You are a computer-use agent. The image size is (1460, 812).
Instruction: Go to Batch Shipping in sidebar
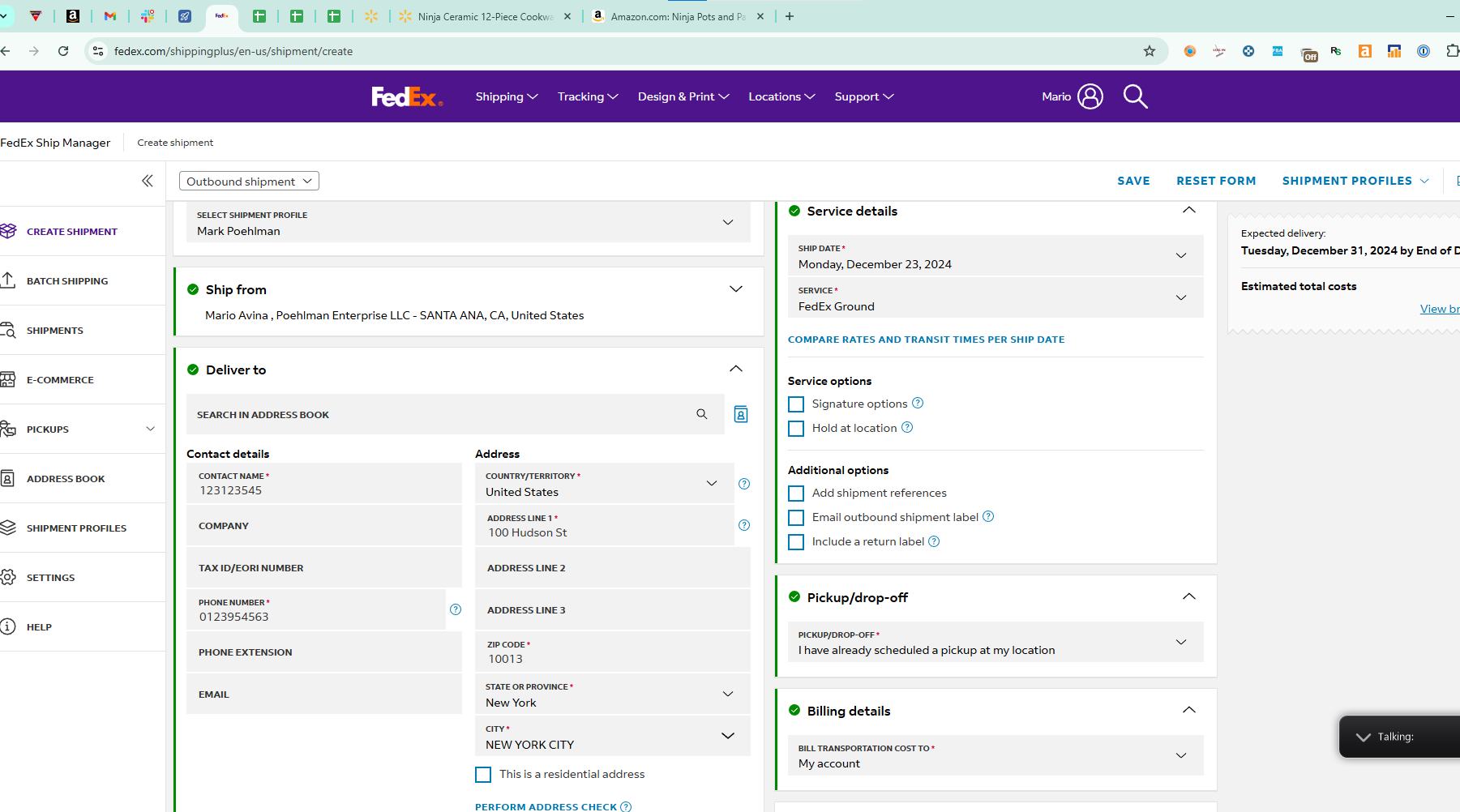coord(67,281)
